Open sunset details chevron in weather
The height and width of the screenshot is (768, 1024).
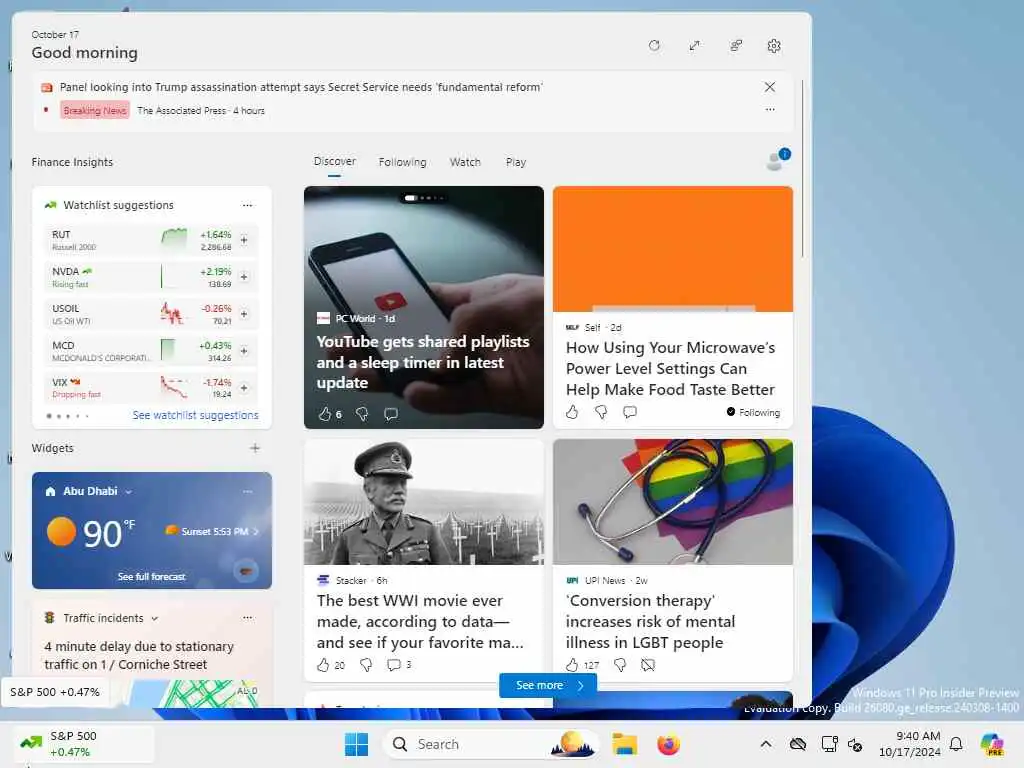tap(255, 532)
